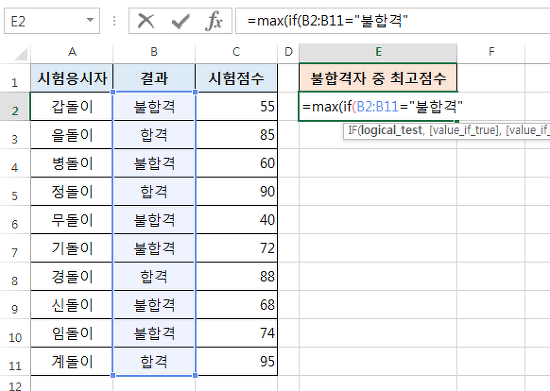Expand the Name Box dropdown arrow

(90, 20)
